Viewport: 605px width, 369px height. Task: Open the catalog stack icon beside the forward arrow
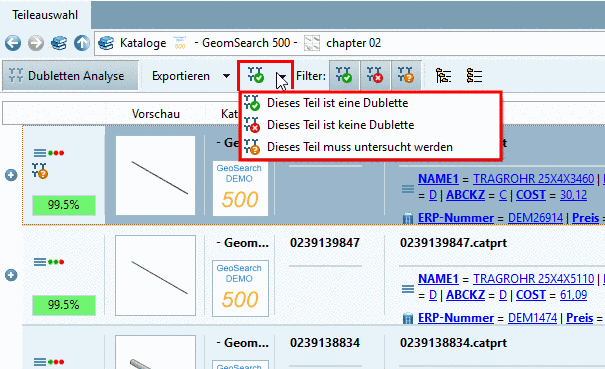(x=59, y=43)
